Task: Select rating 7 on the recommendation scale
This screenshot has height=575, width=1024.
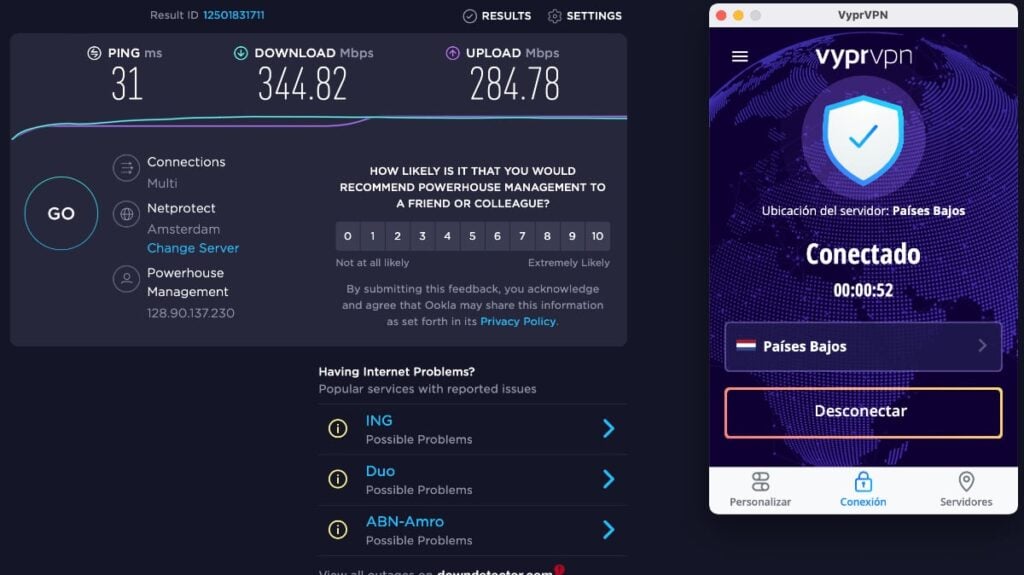Action: tap(522, 236)
